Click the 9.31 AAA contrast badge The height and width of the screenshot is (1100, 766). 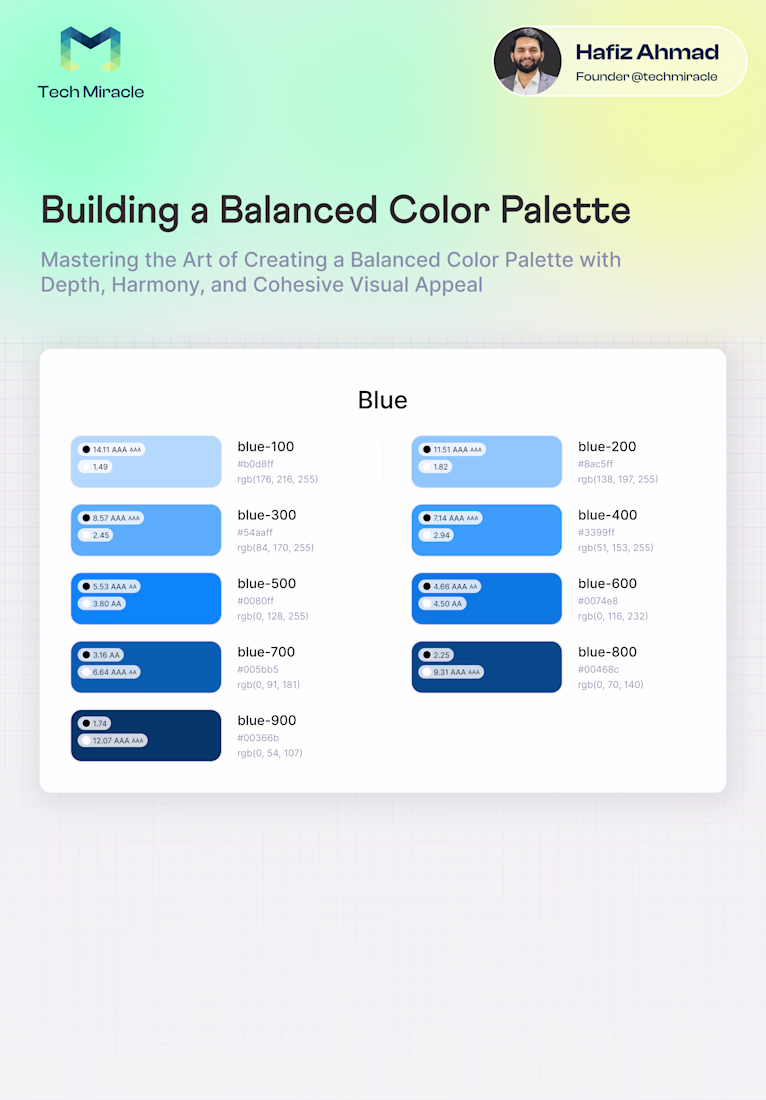click(452, 672)
